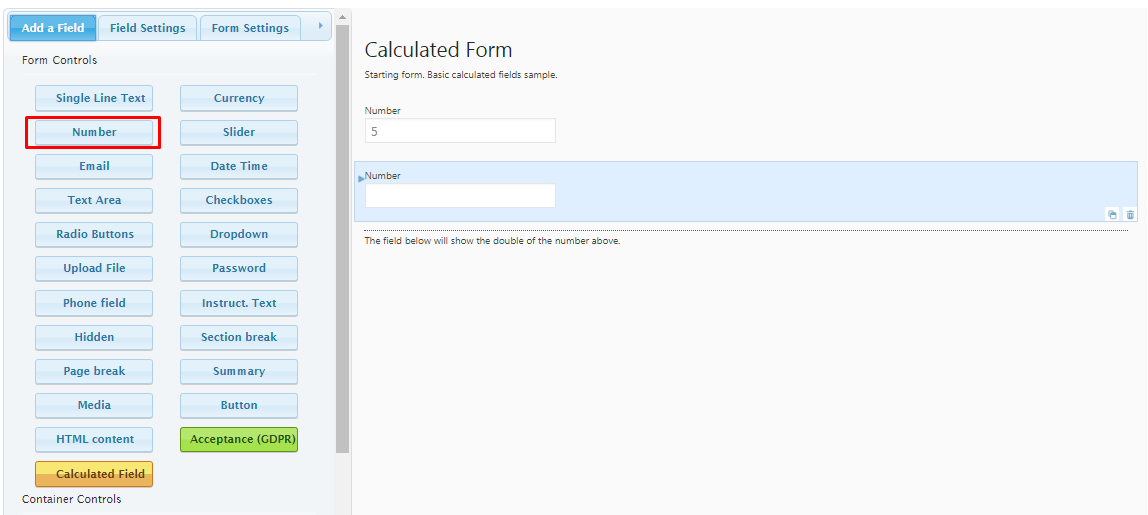This screenshot has width=1148, height=515.
Task: Select the Calculated Form title
Action: [439, 50]
